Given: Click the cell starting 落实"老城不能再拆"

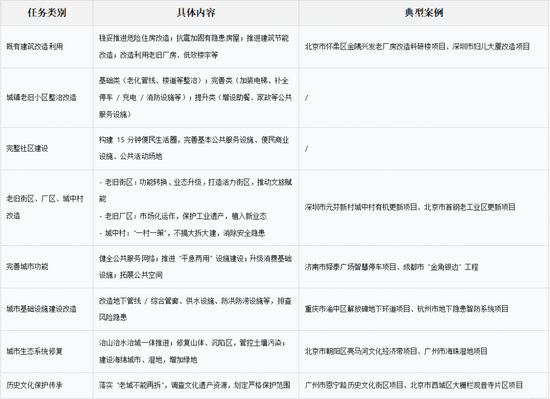Looking at the screenshot, I should [x=196, y=385].
